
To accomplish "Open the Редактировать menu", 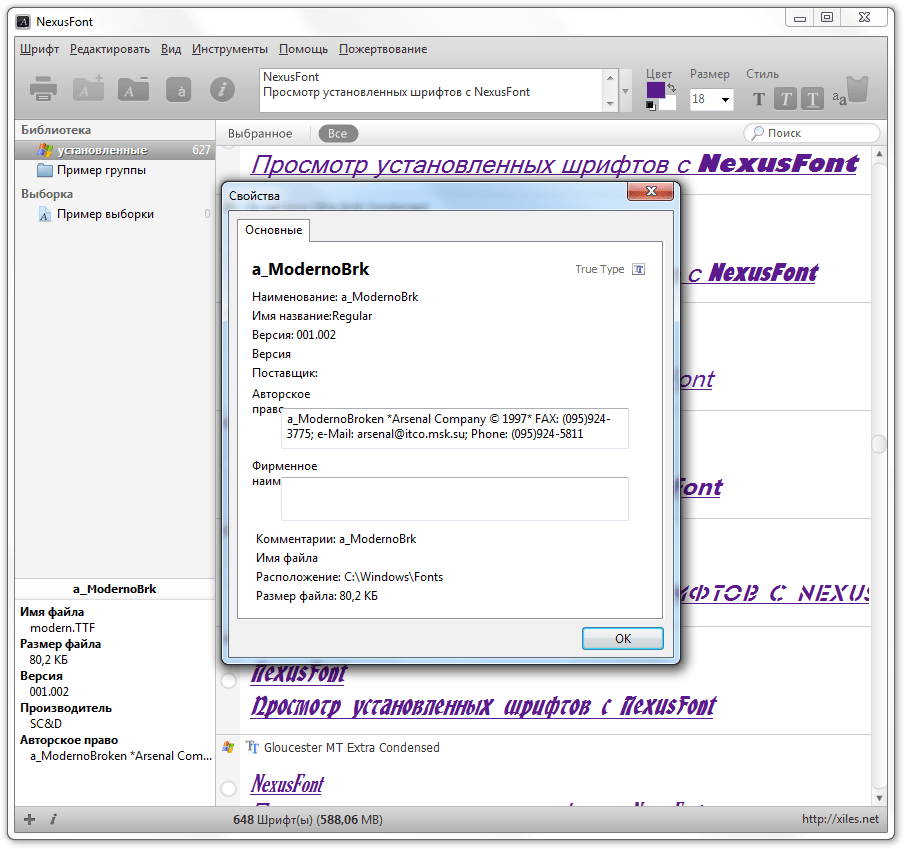I will pyautogui.click(x=110, y=49).
